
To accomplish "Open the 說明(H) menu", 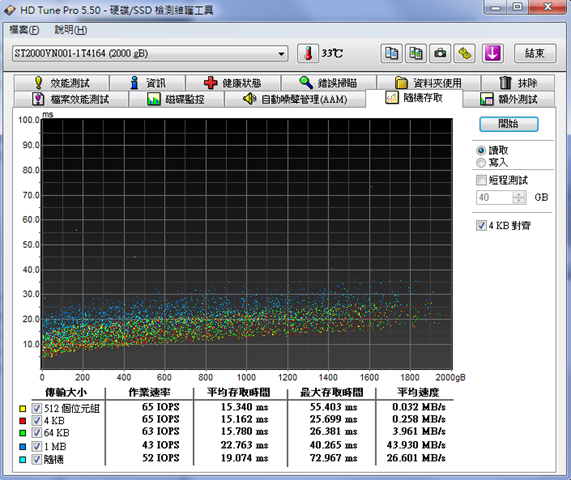I will coord(71,30).
